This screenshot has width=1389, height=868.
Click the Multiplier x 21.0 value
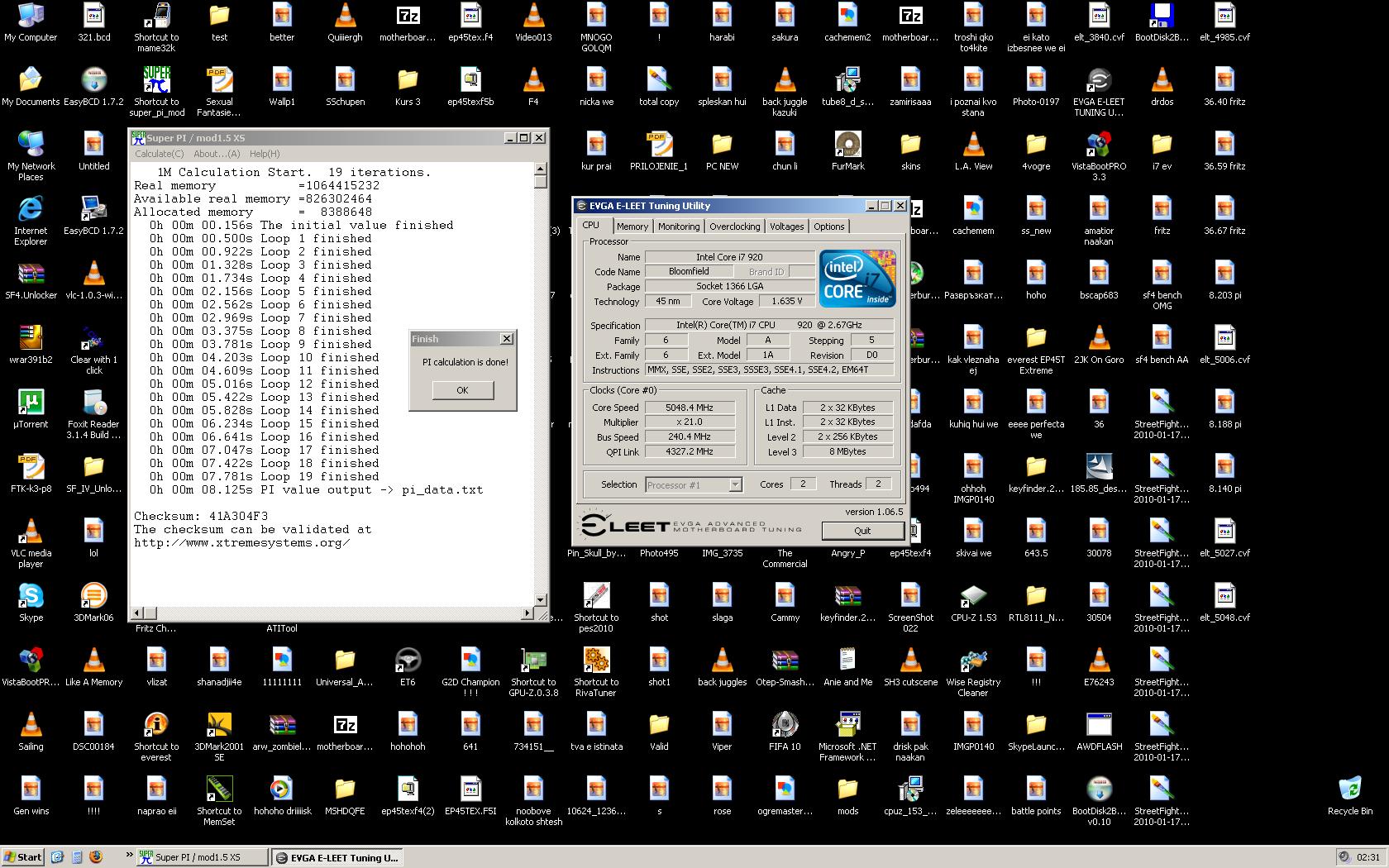click(x=690, y=422)
